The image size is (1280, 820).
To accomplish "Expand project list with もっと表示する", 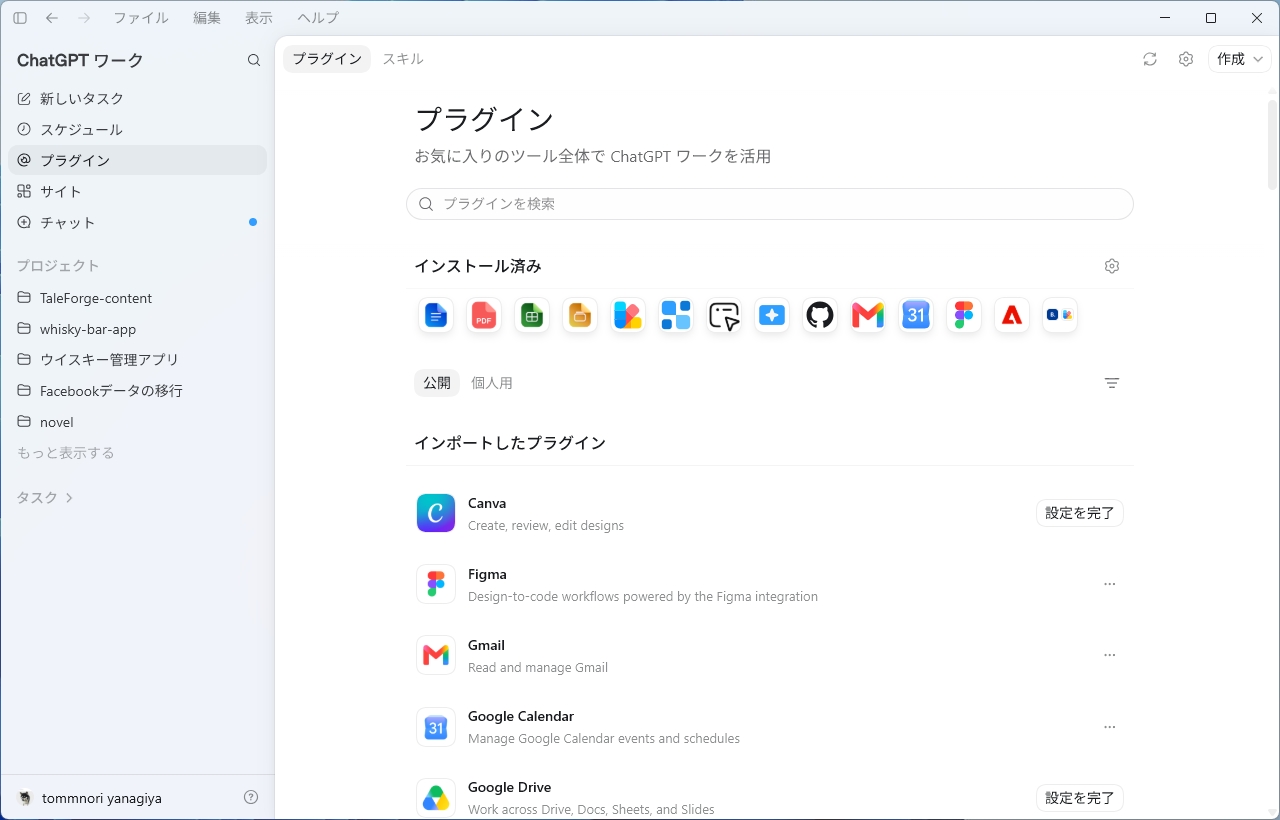I will click(66, 453).
